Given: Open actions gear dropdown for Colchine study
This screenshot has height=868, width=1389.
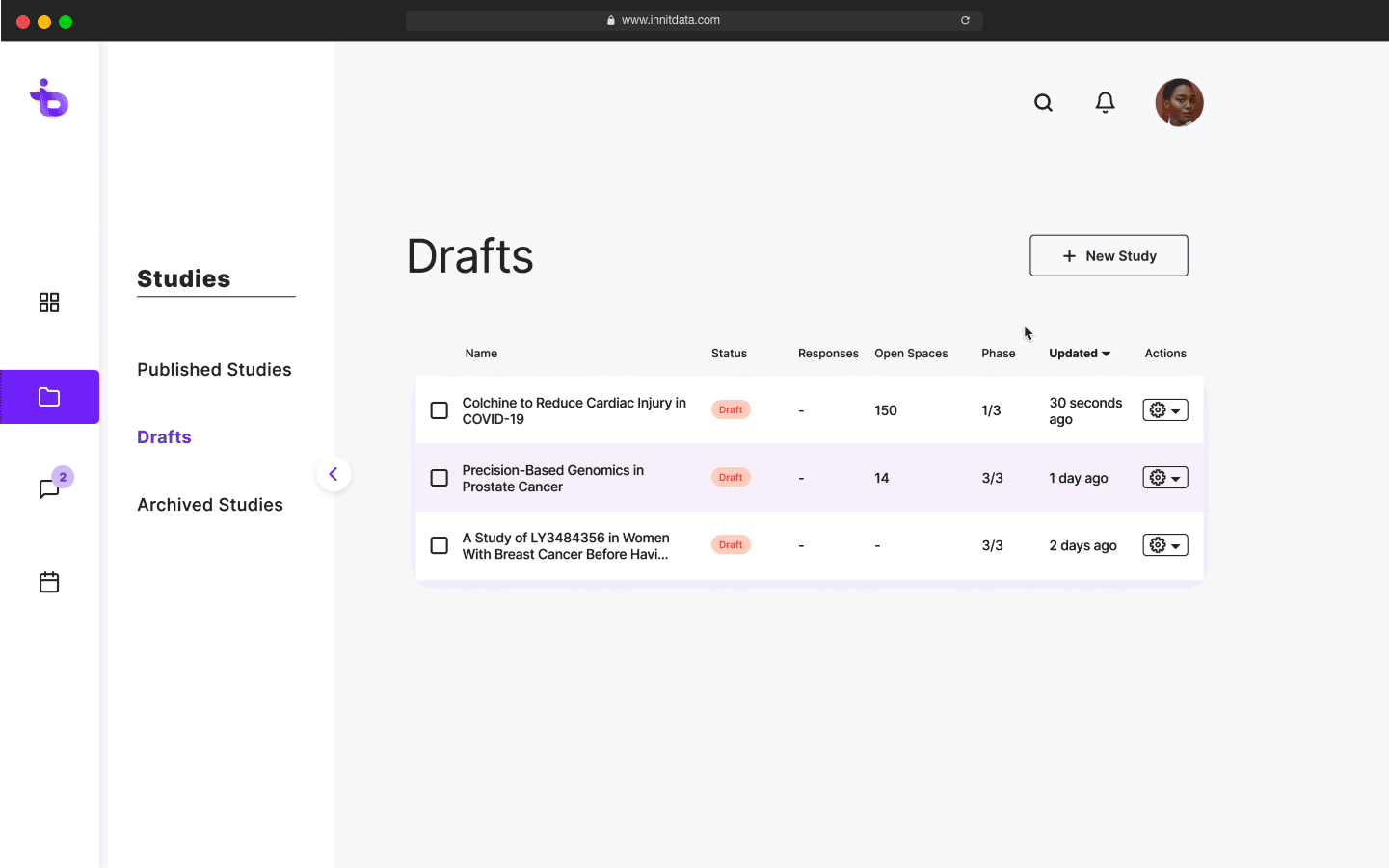Looking at the screenshot, I should (x=1164, y=410).
